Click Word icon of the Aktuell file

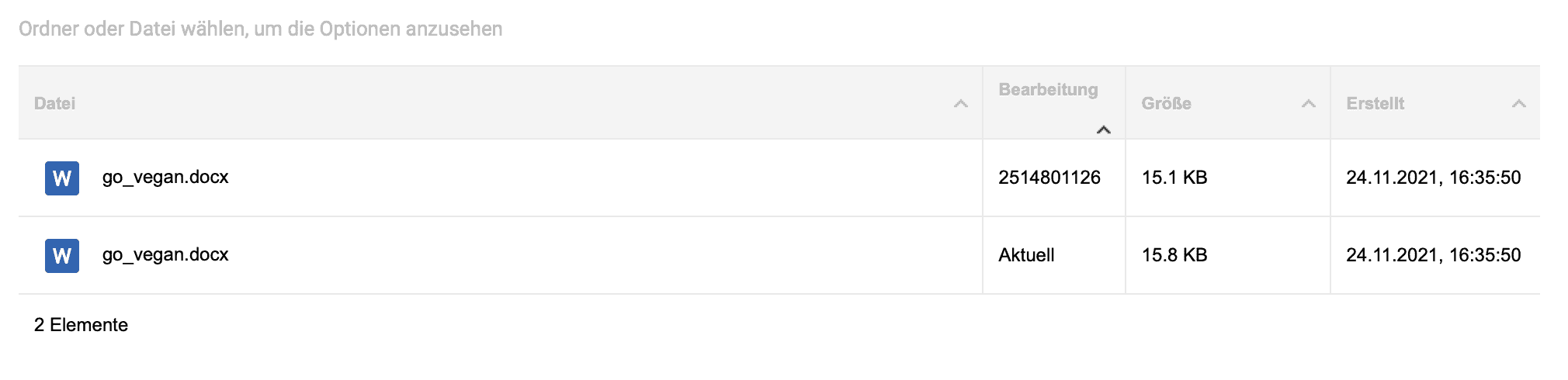point(62,256)
